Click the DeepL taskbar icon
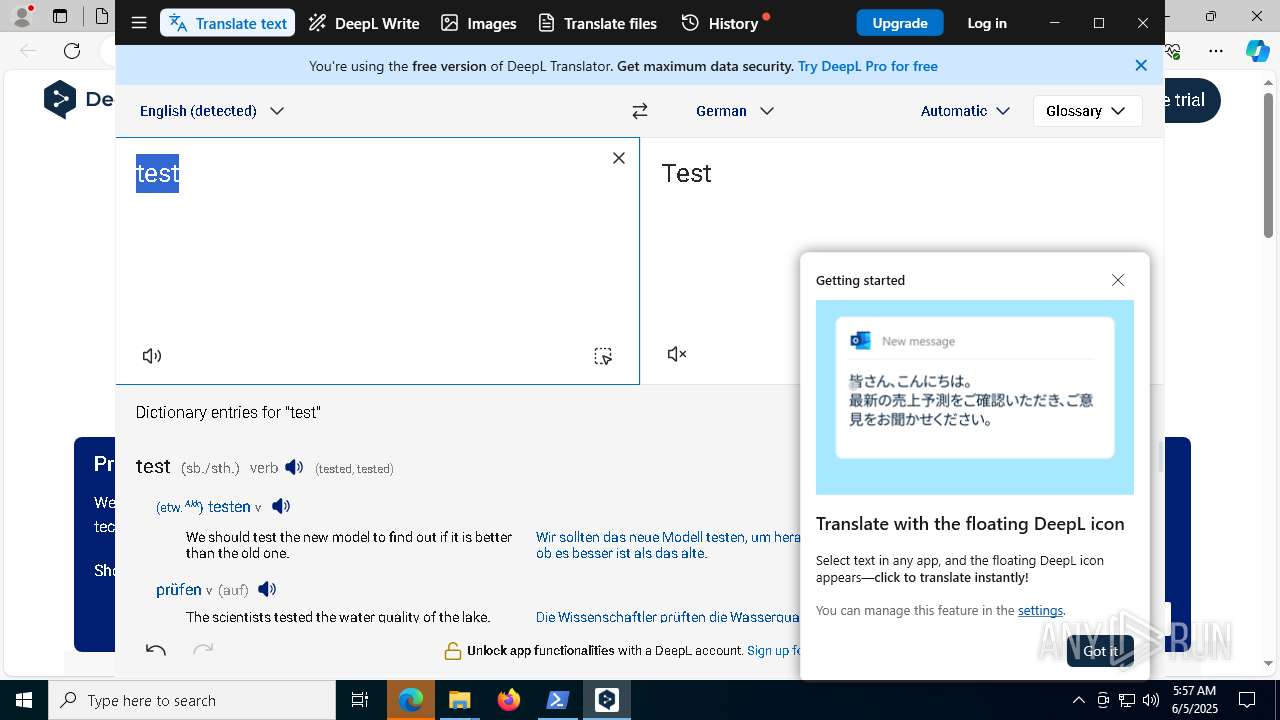 tap(607, 700)
